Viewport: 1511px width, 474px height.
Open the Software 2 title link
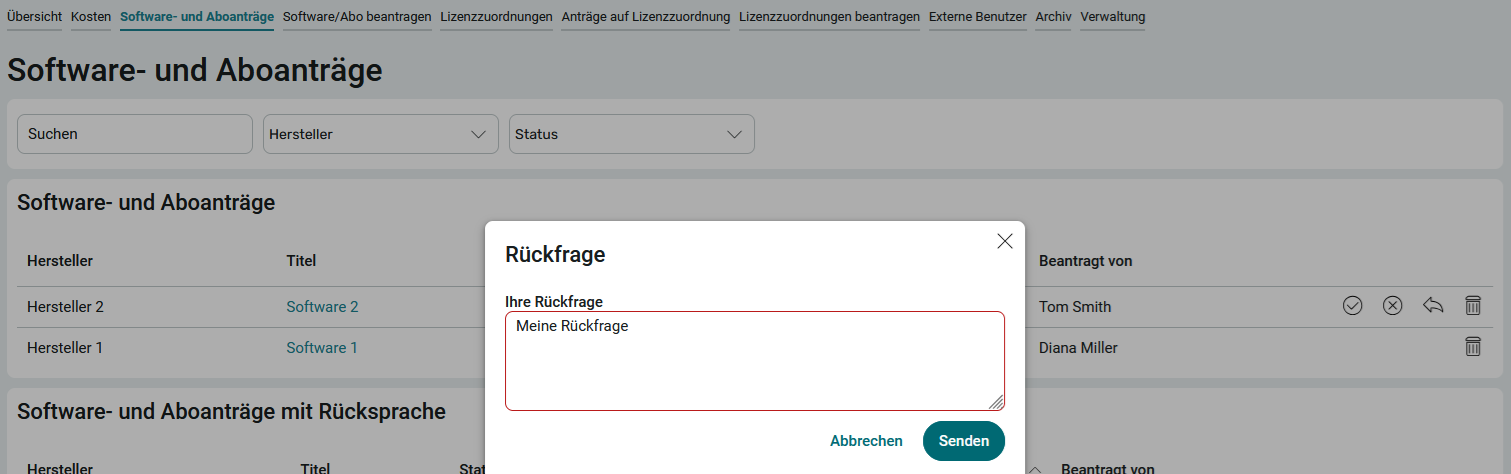point(322,307)
